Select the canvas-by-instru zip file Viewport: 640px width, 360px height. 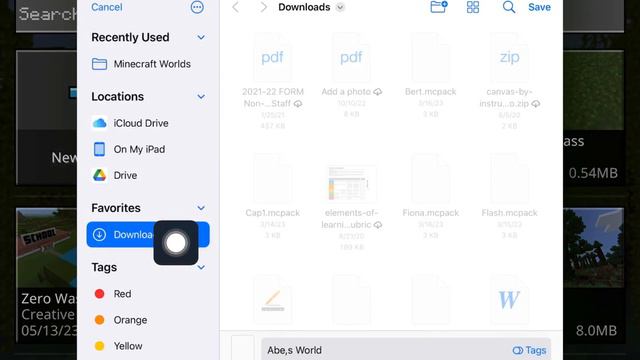(x=509, y=82)
